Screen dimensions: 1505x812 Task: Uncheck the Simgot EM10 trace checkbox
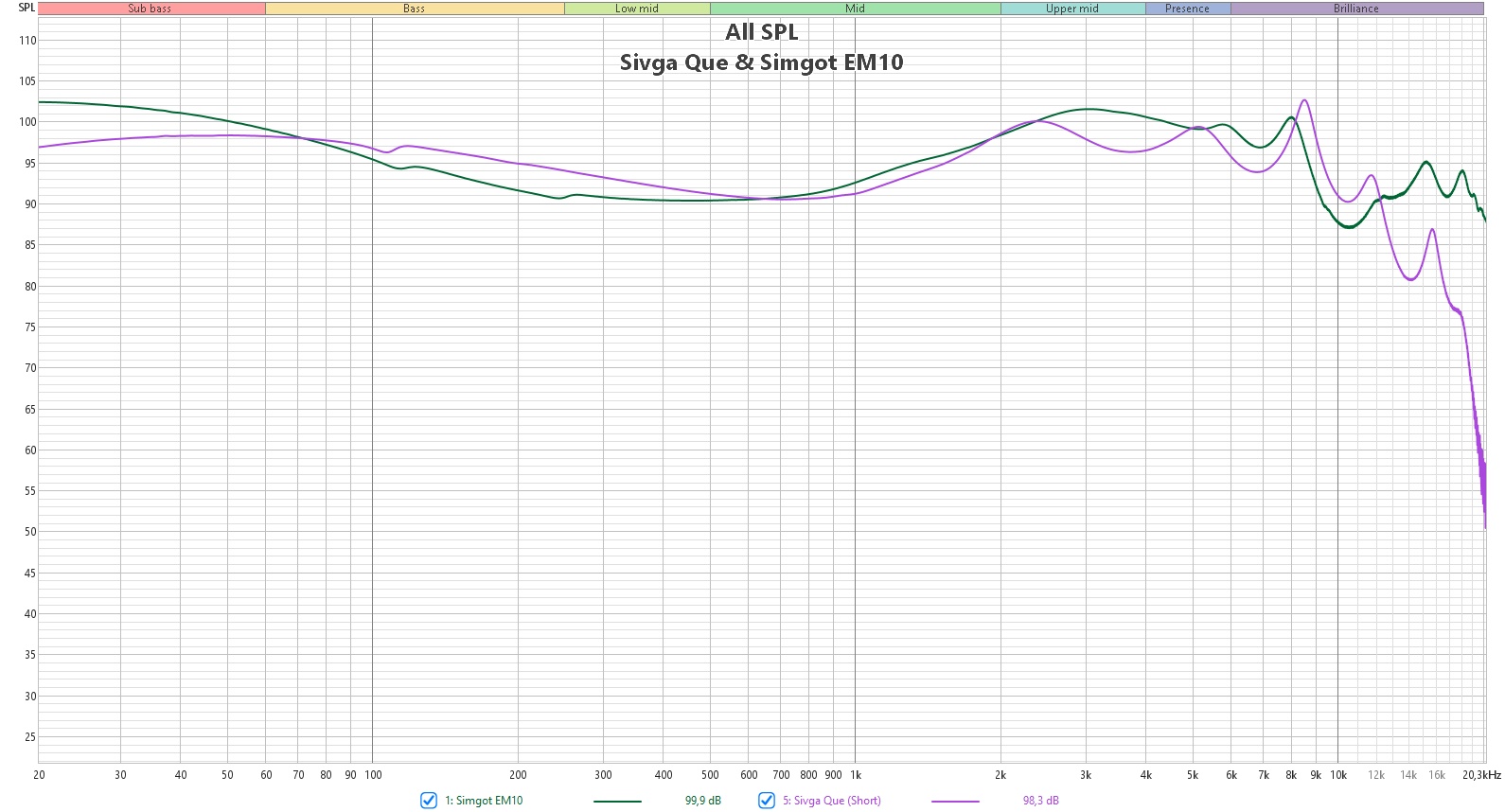[428, 801]
